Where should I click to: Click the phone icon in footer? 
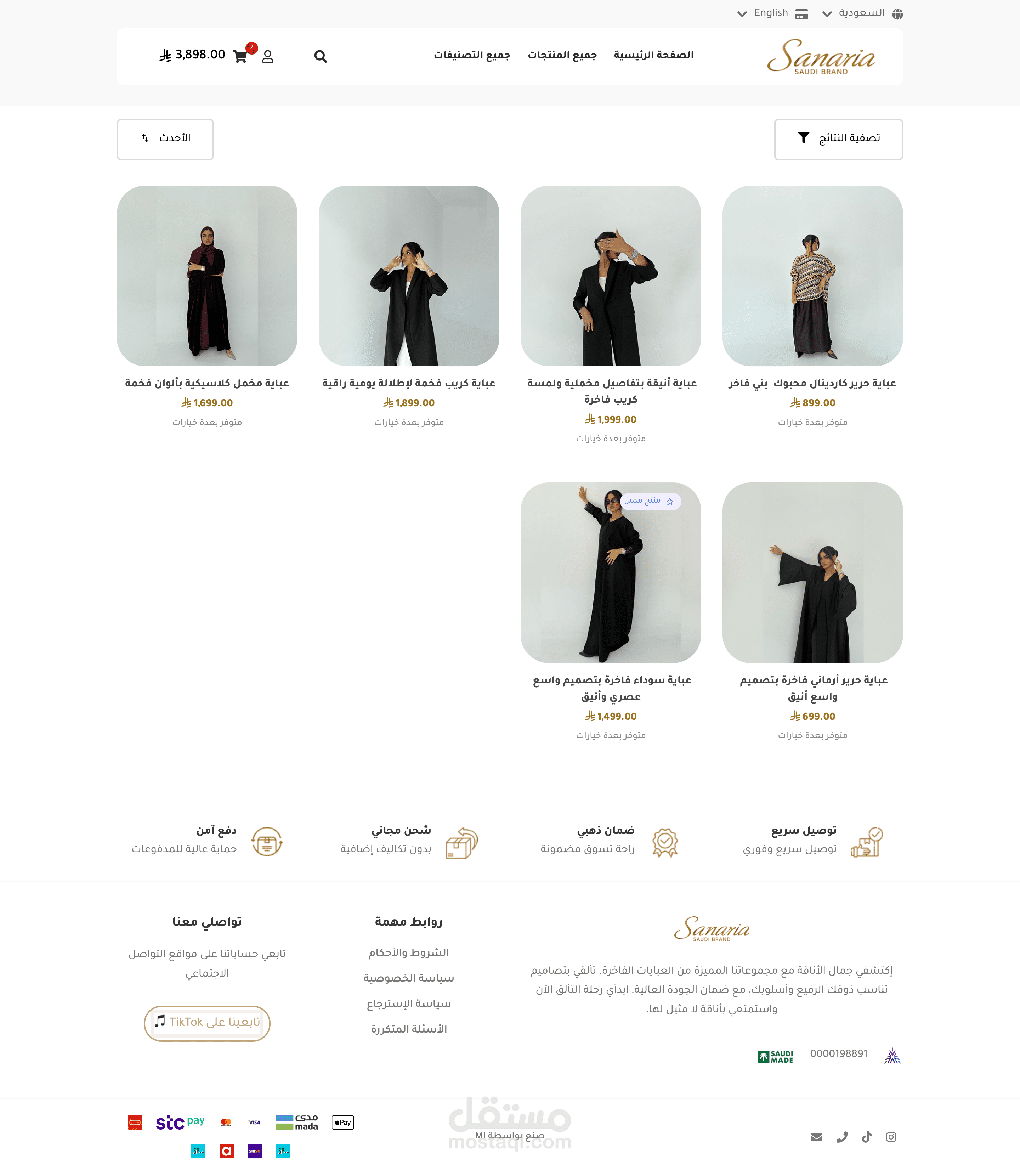pyautogui.click(x=842, y=1137)
